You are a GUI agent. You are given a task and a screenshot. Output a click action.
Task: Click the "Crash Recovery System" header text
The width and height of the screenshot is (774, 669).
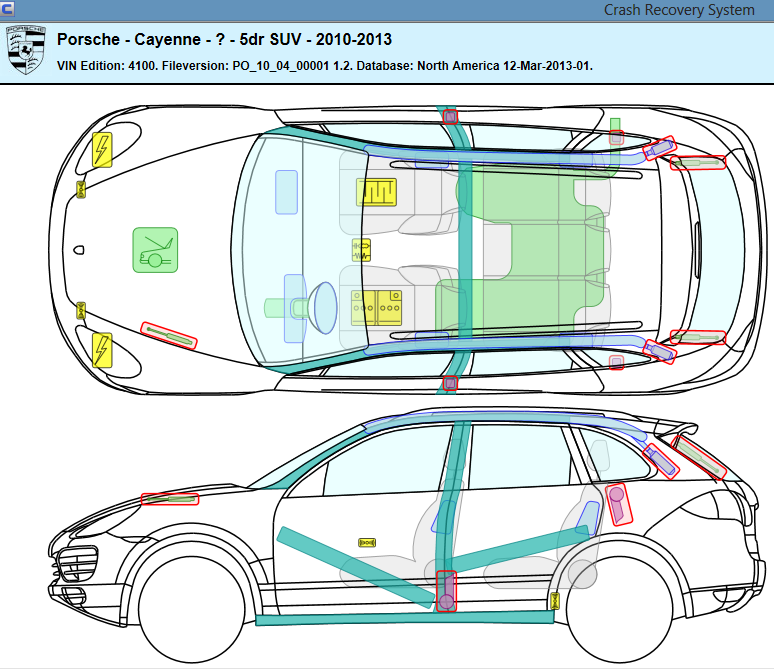click(x=679, y=10)
